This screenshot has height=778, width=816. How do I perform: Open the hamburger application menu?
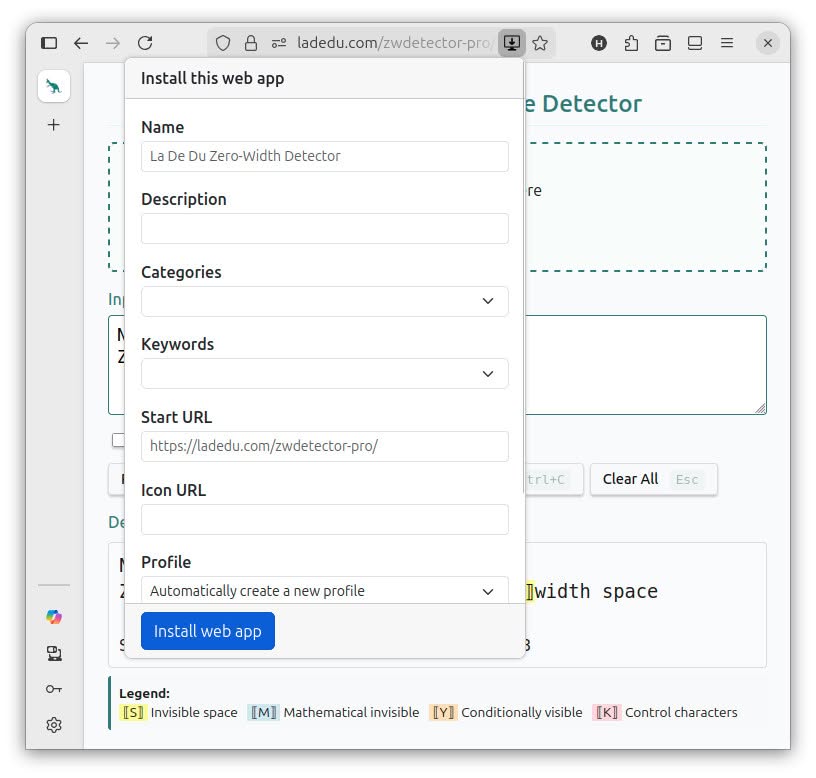click(727, 43)
